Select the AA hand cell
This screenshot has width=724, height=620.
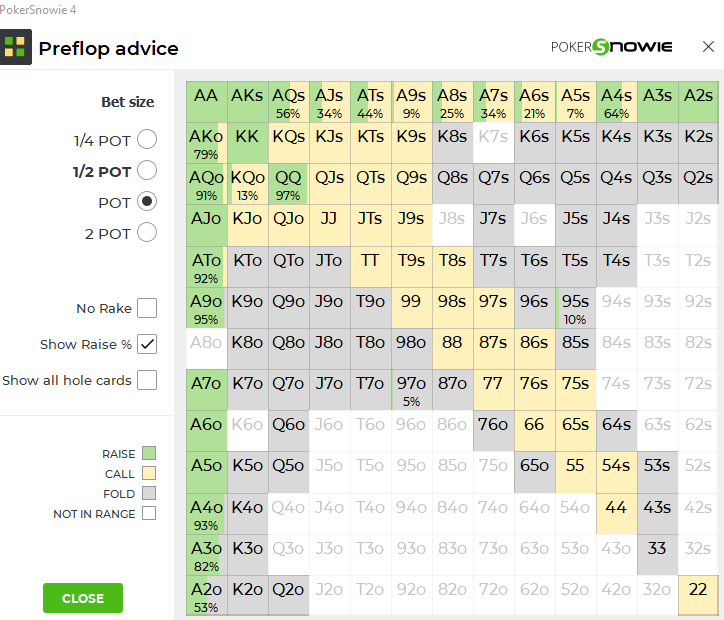[206, 102]
